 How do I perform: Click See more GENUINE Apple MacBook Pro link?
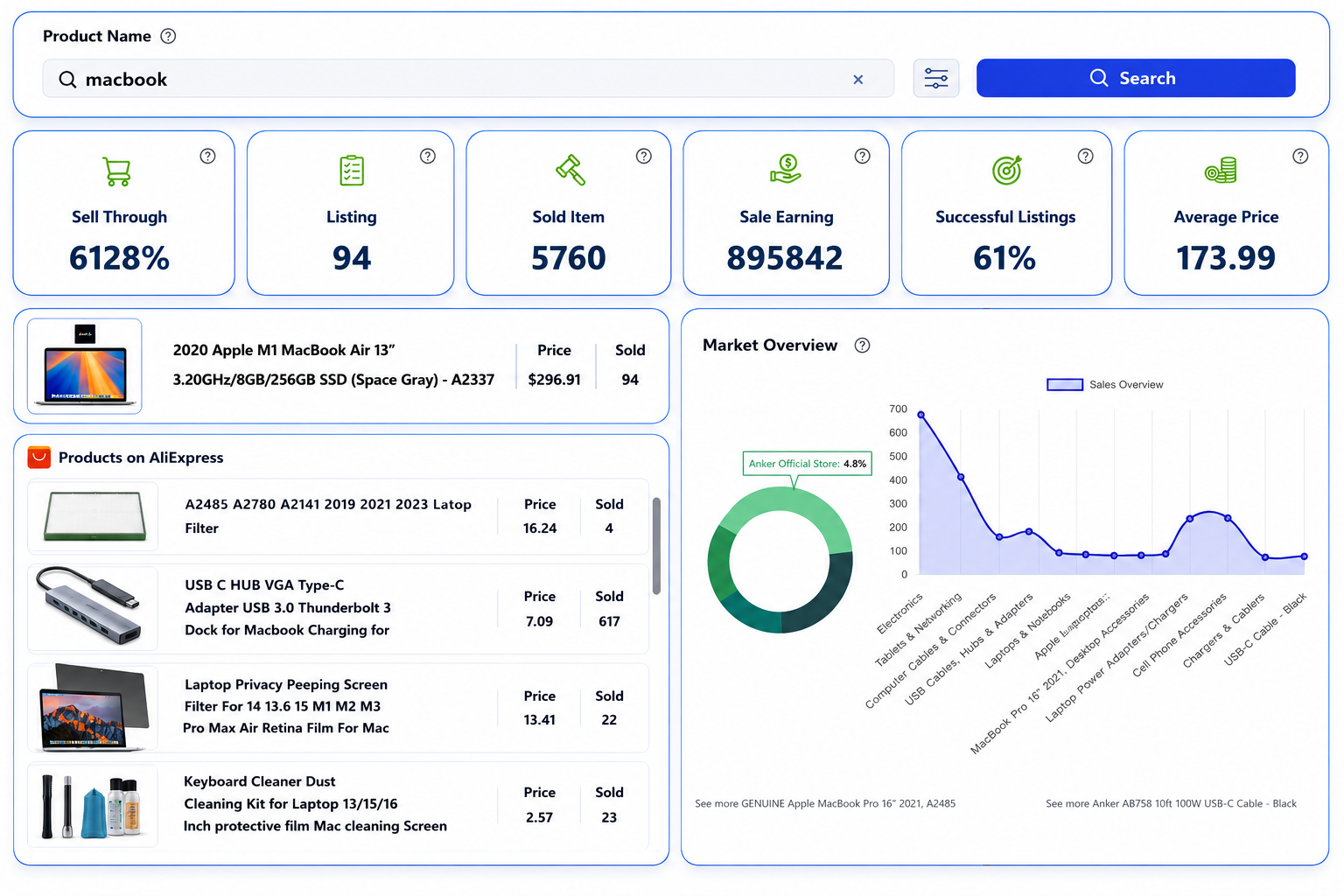coord(825,803)
